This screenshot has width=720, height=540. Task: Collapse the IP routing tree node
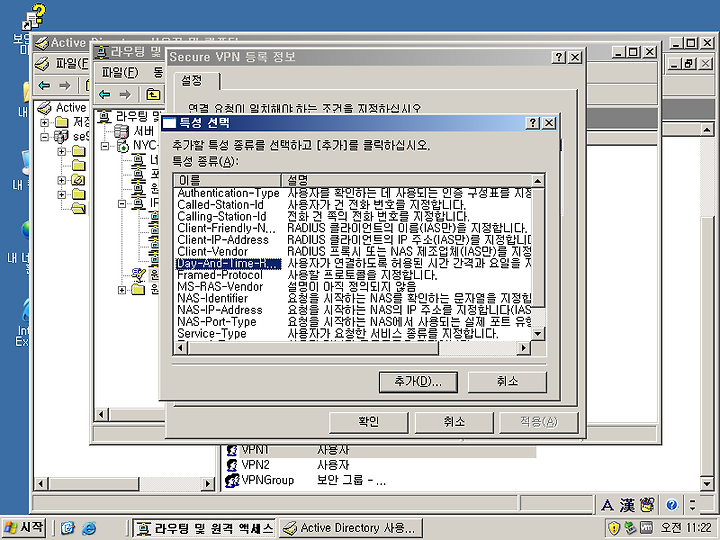pyautogui.click(x=122, y=204)
